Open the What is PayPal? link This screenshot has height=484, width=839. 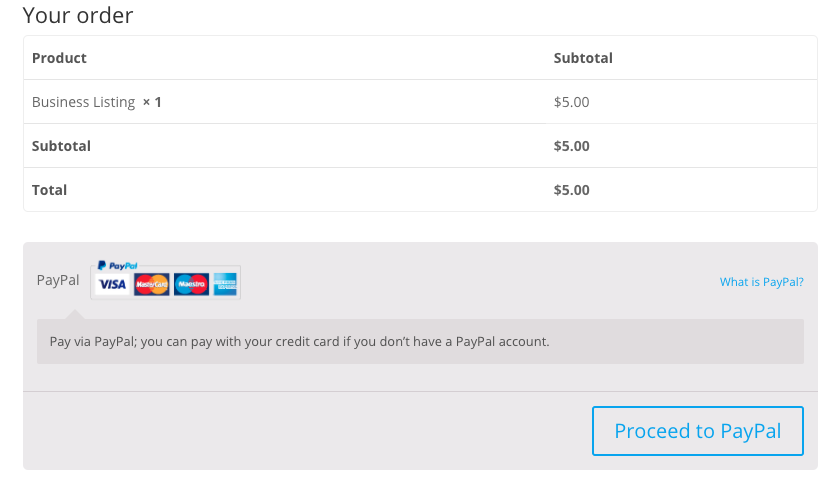pyautogui.click(x=761, y=282)
